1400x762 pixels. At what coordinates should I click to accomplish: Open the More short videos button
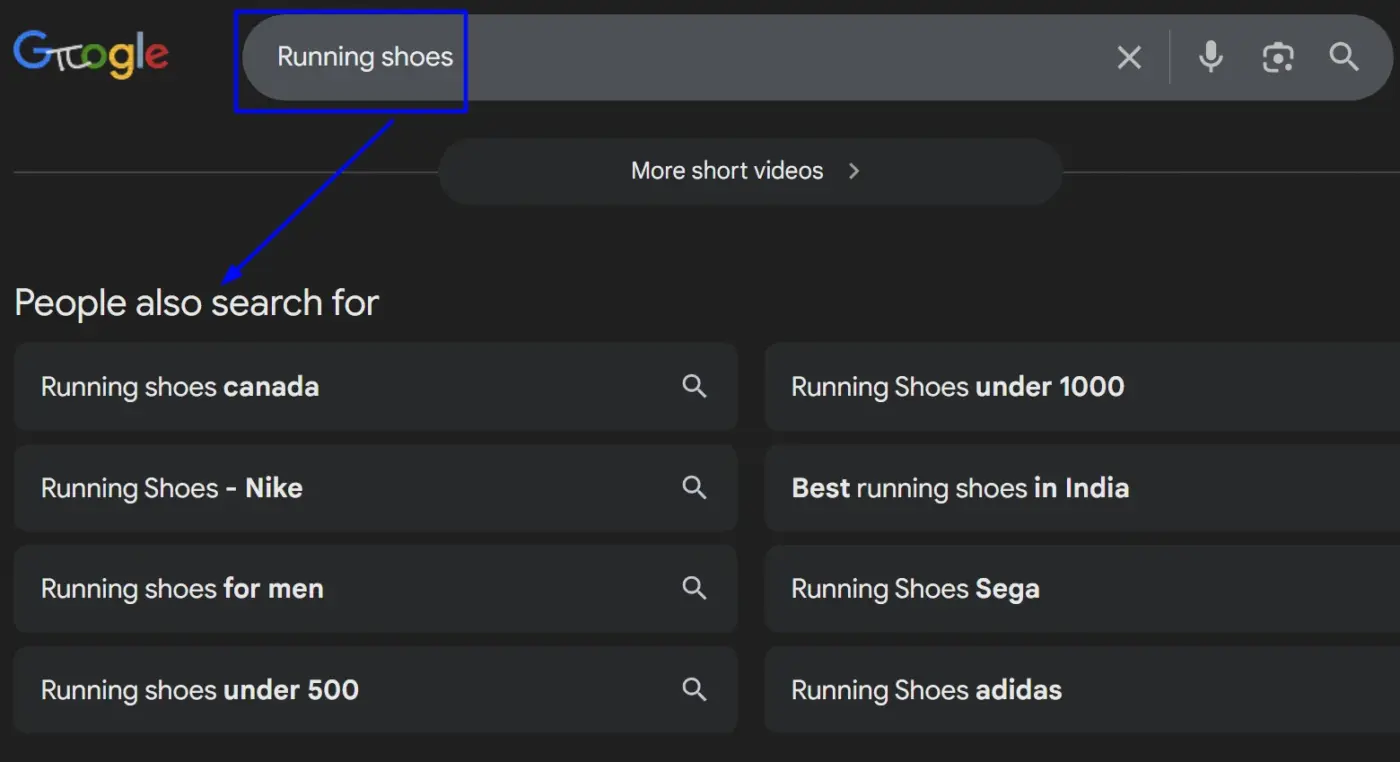pyautogui.click(x=750, y=171)
